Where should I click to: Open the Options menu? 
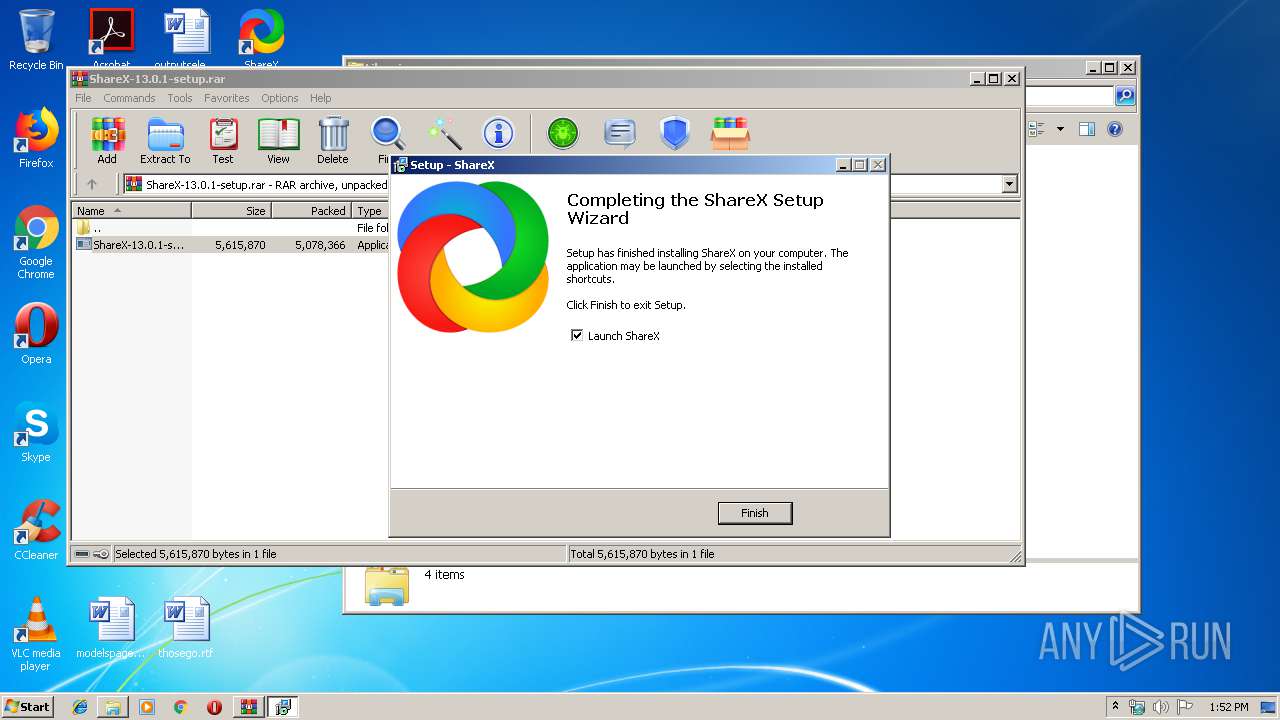pyautogui.click(x=280, y=98)
